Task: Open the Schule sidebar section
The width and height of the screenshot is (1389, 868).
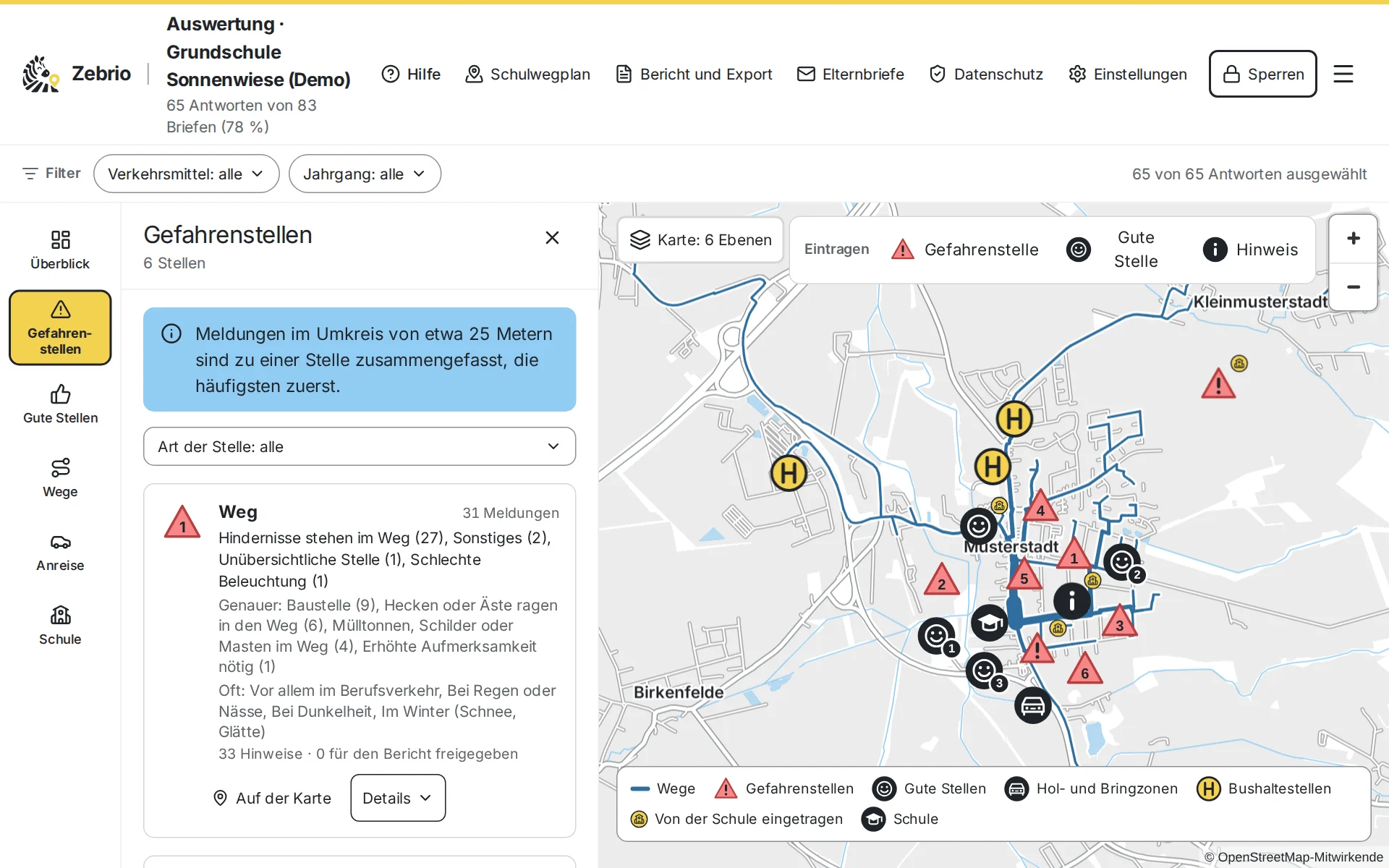Action: tap(60, 626)
